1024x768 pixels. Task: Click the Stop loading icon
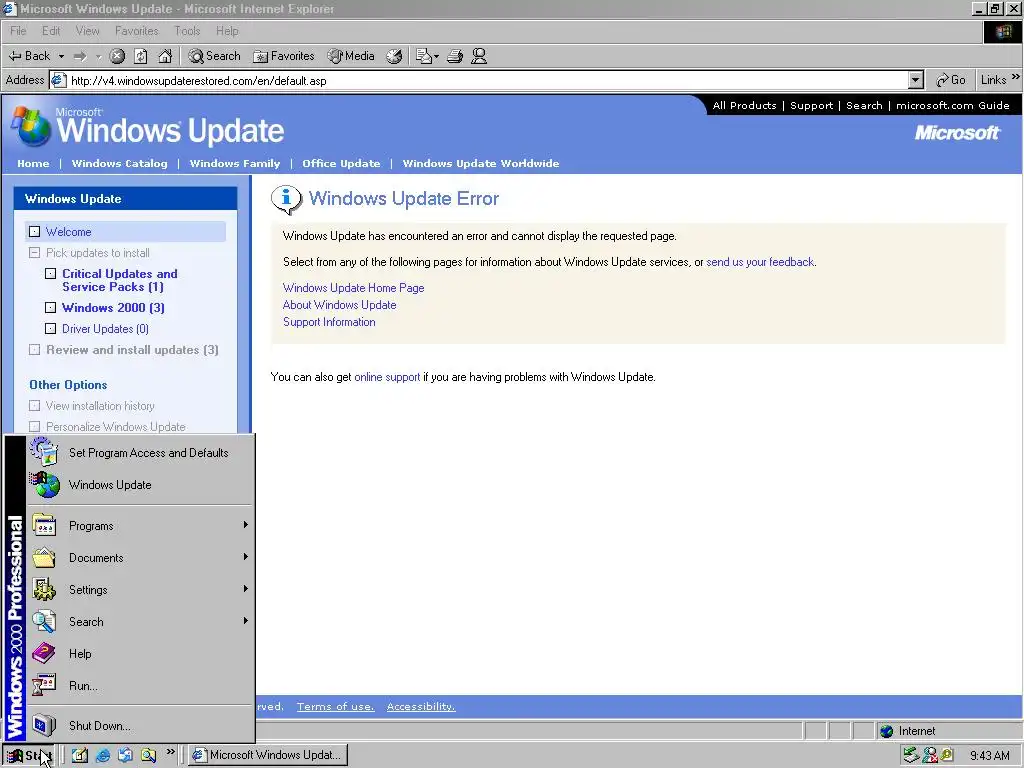pyautogui.click(x=117, y=56)
